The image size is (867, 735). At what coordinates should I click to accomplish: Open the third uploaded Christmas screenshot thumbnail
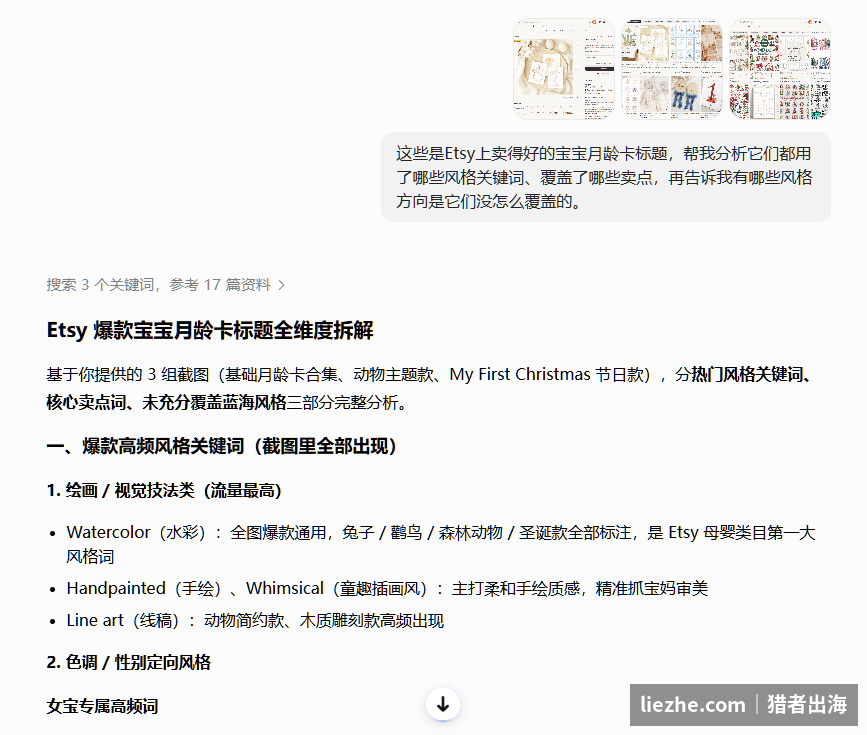coord(780,69)
